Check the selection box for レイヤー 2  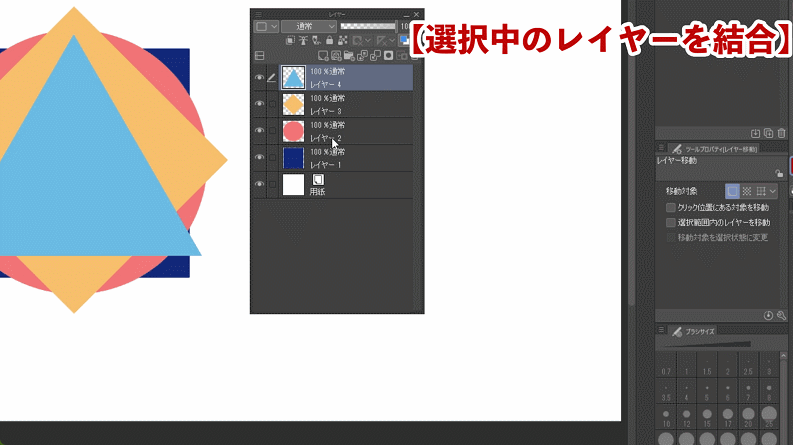(x=273, y=131)
